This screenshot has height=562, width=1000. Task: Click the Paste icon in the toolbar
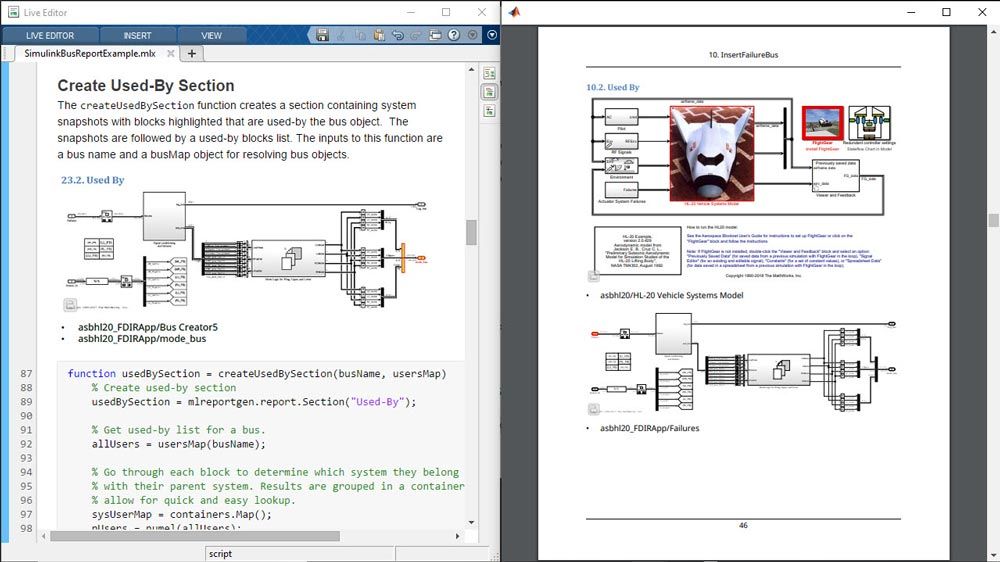[x=378, y=35]
